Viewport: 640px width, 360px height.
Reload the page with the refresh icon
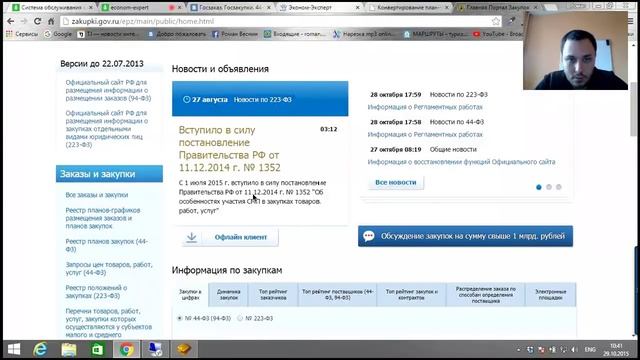tap(38, 21)
